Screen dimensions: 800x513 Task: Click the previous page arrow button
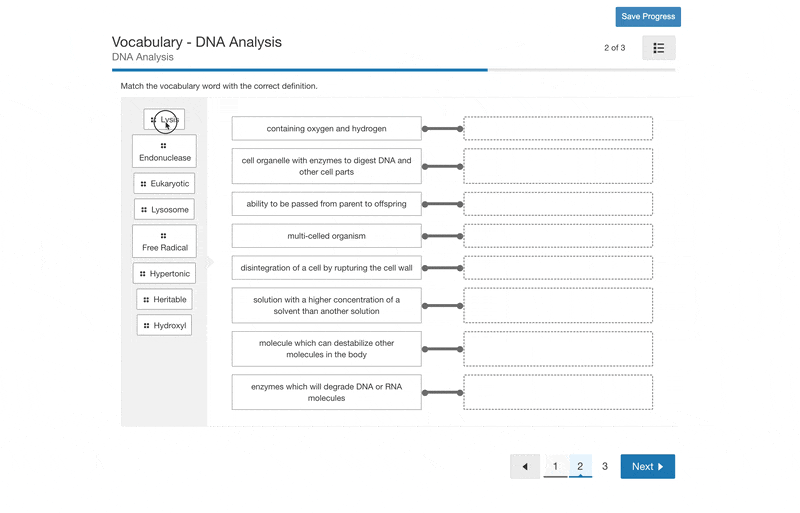pyautogui.click(x=525, y=467)
